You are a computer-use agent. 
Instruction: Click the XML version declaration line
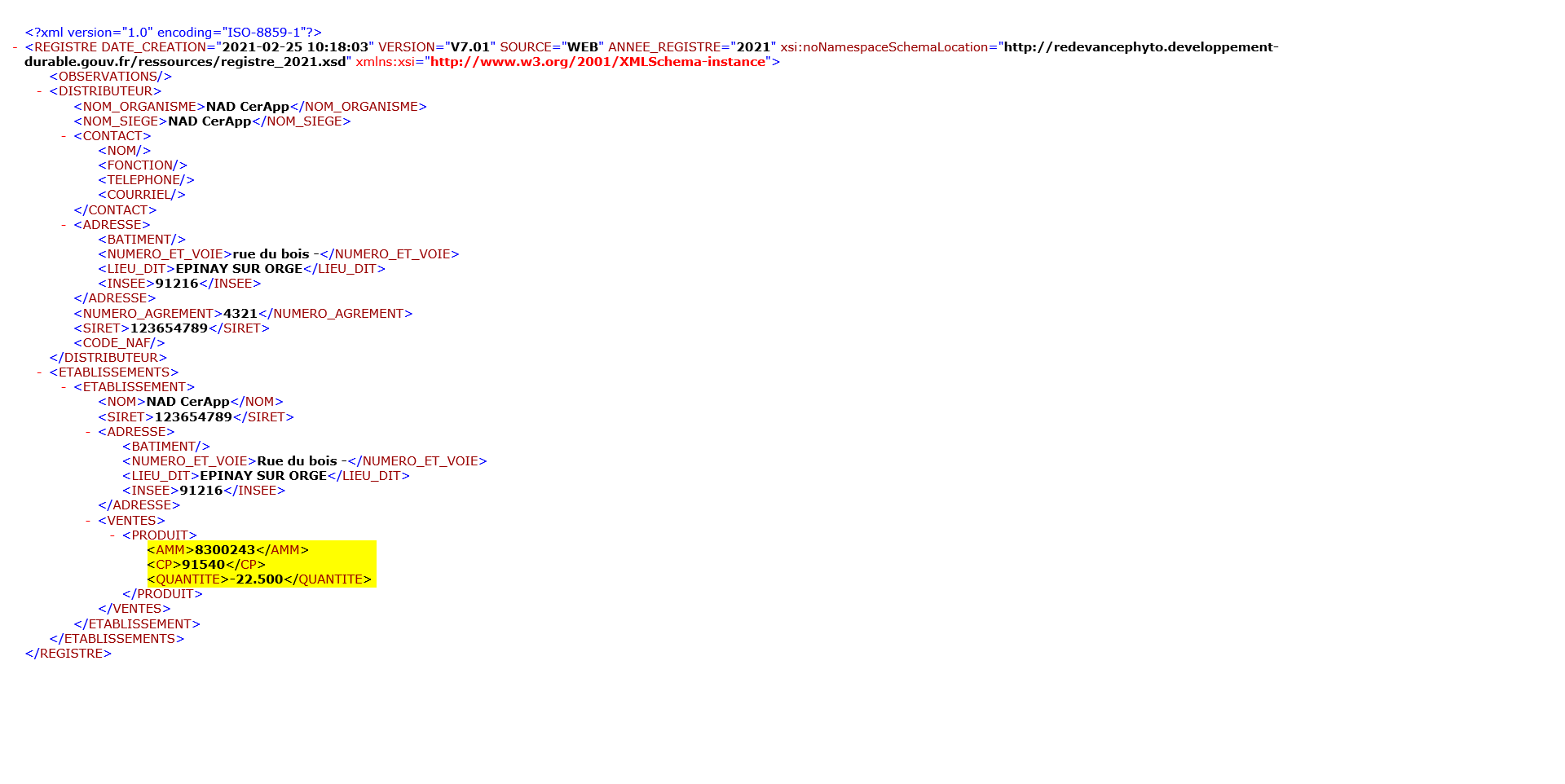pyautogui.click(x=173, y=33)
